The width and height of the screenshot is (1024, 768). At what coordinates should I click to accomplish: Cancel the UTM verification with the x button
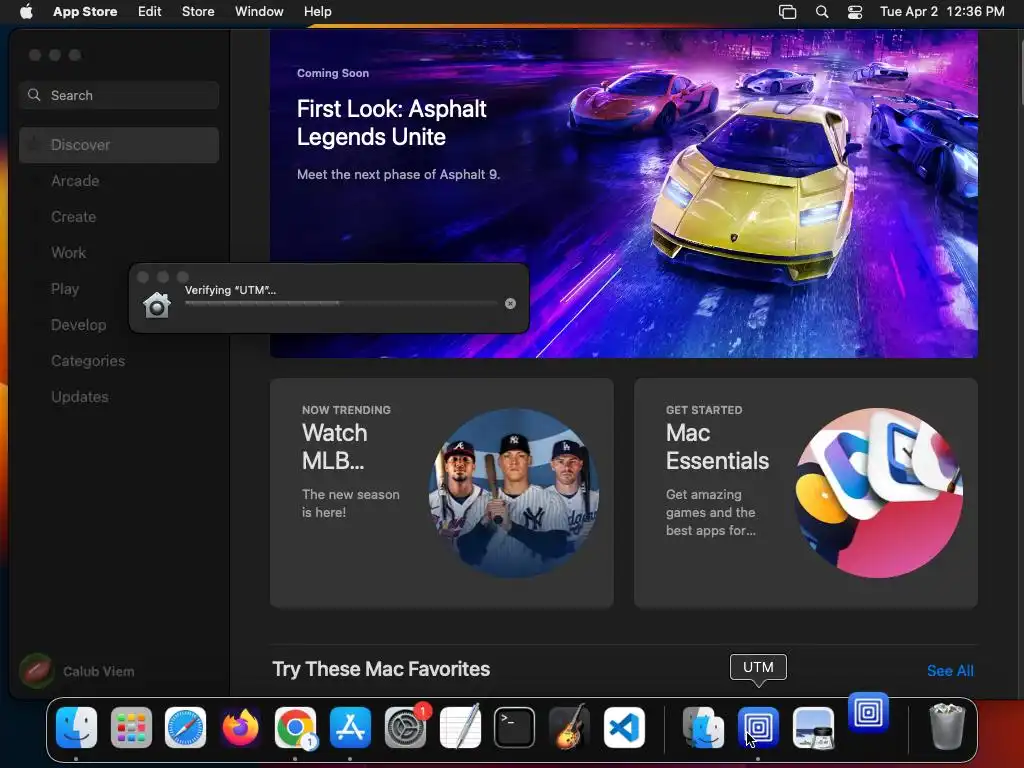[511, 304]
